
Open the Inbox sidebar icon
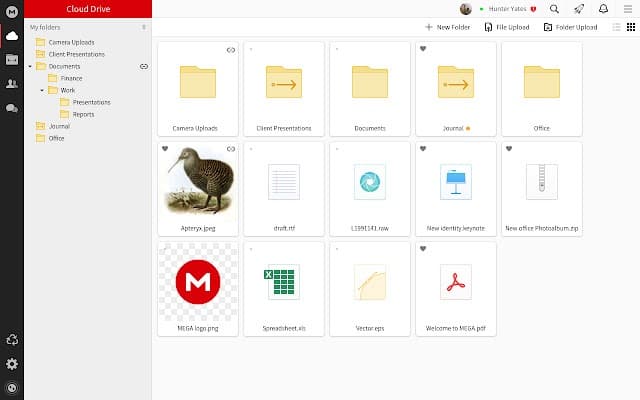coord(12,60)
